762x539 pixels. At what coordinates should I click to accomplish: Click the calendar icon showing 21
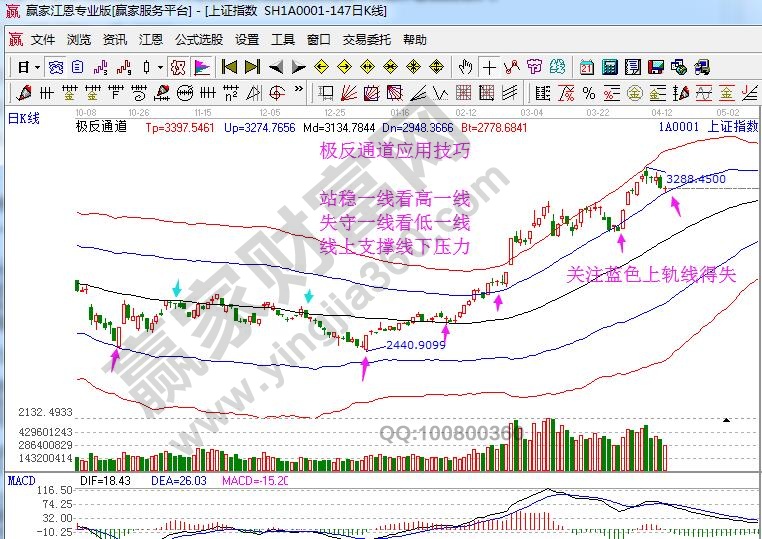point(585,67)
